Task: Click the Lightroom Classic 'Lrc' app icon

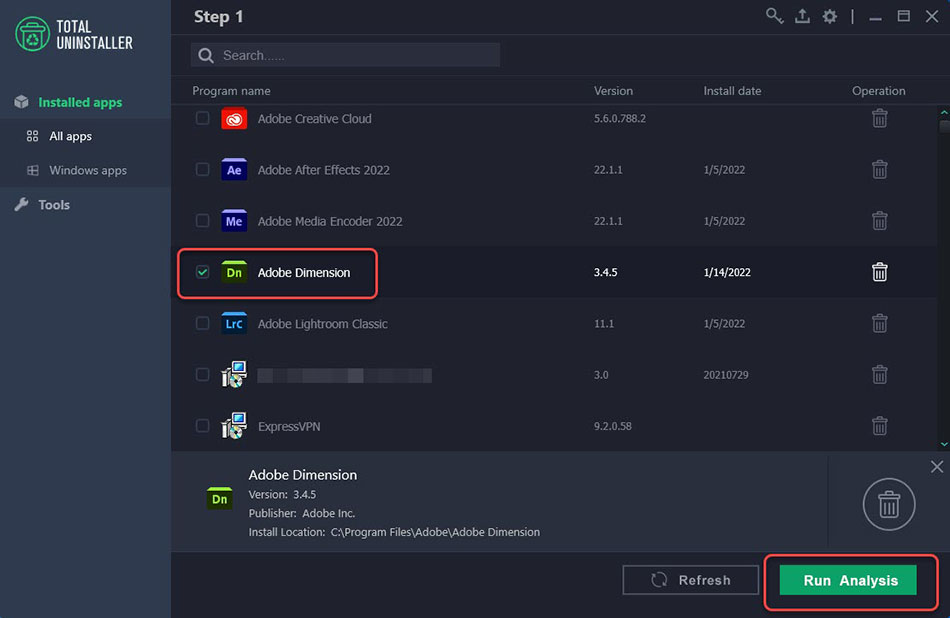Action: [x=234, y=324]
